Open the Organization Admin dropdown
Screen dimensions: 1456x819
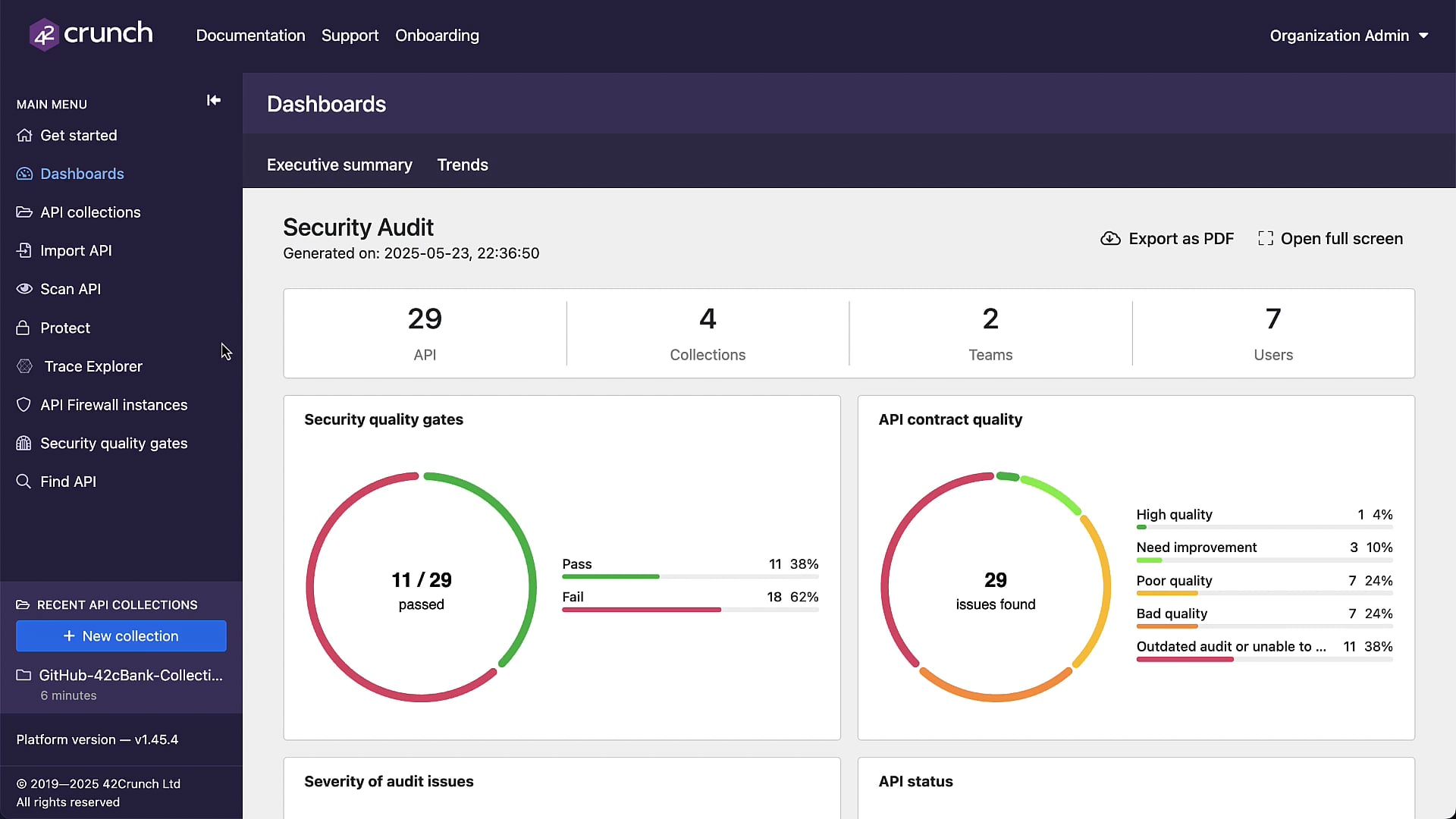point(1349,36)
